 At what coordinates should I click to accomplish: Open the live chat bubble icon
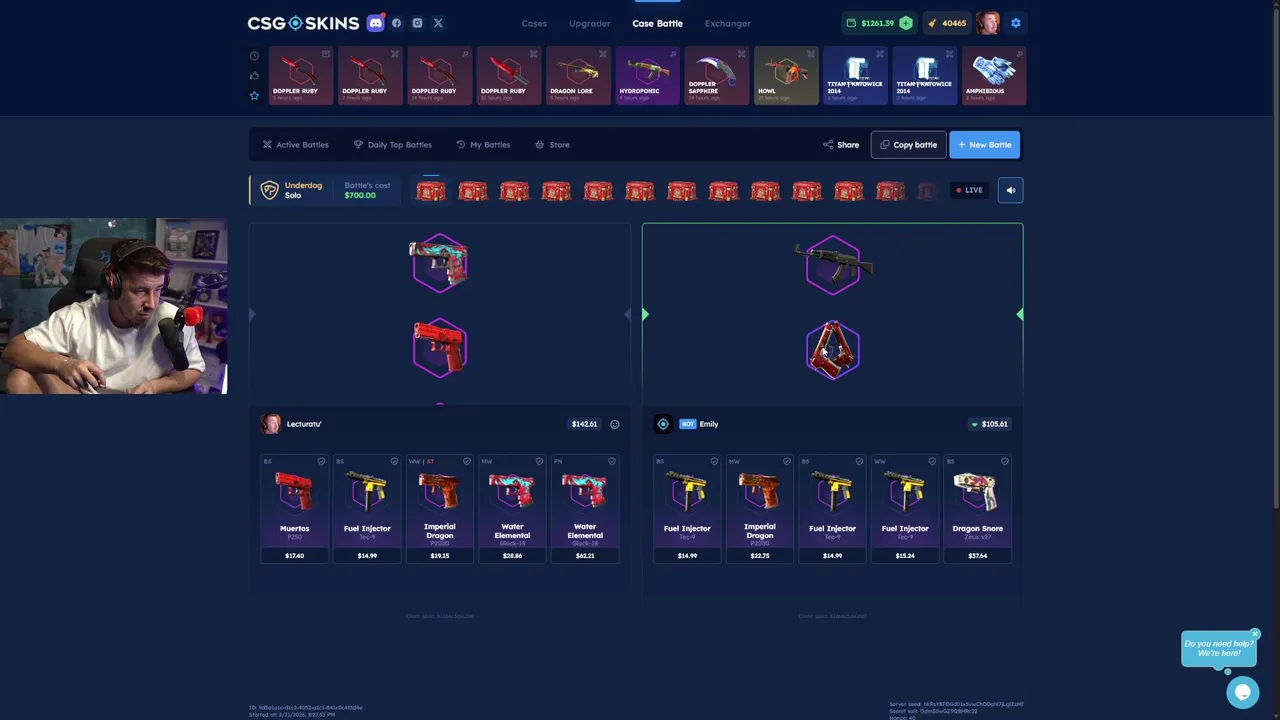tap(1242, 692)
